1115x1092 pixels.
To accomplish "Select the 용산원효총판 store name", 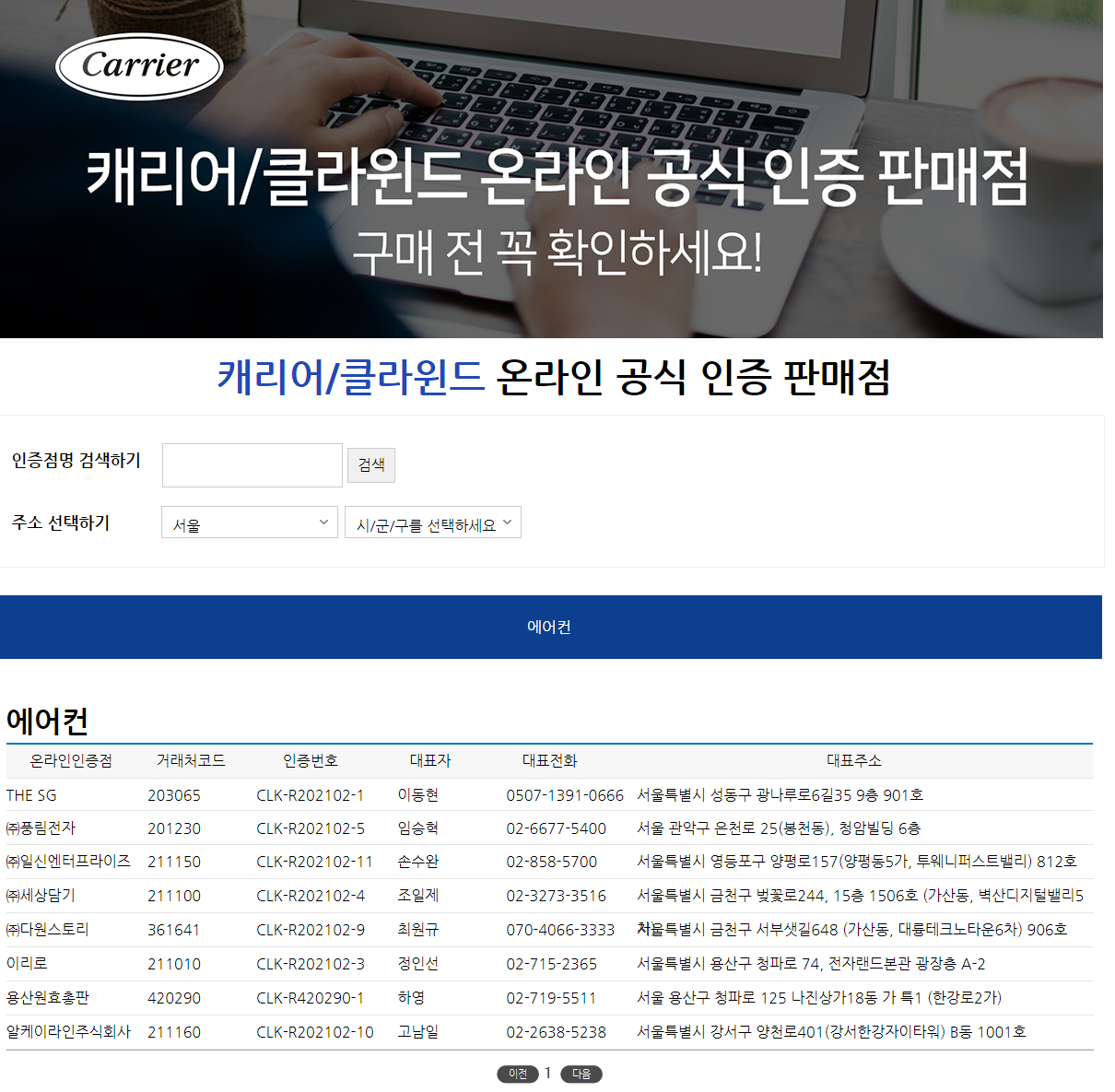I will tap(48, 997).
